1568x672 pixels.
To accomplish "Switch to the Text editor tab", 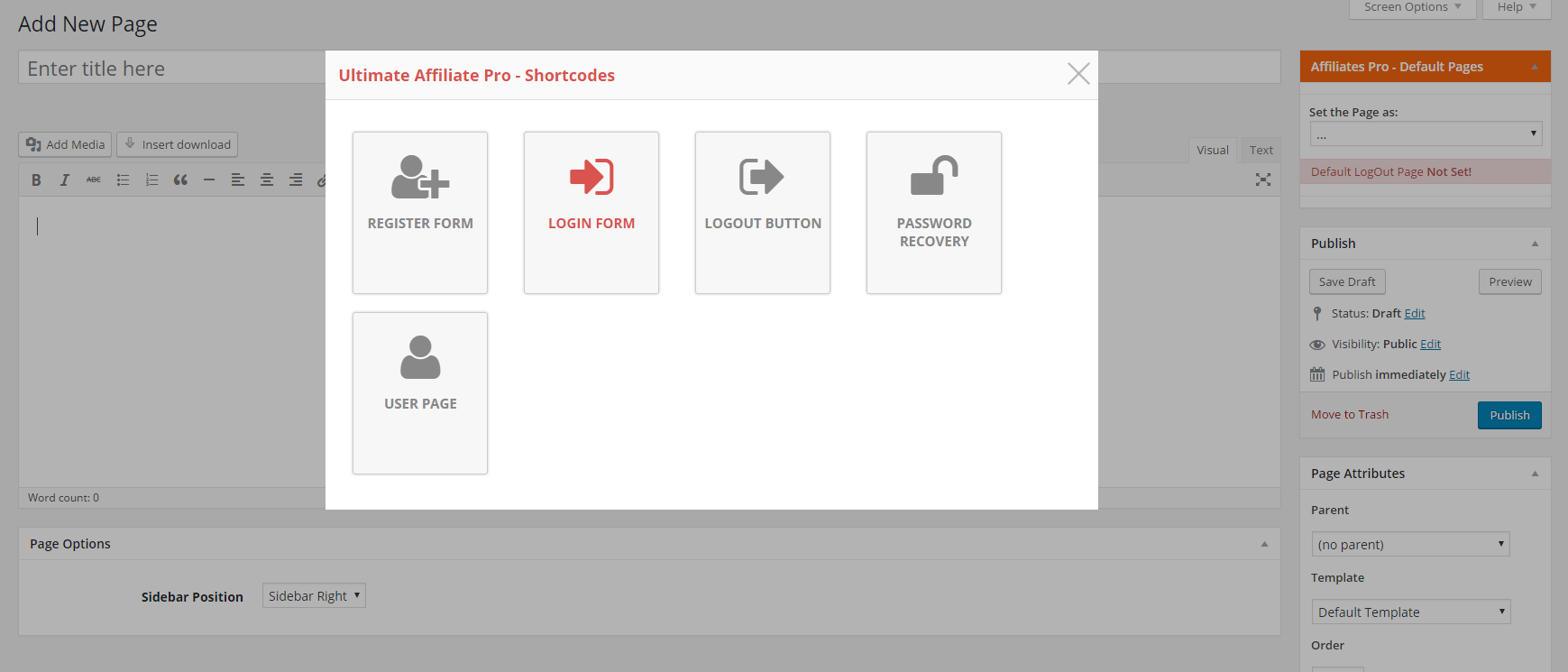I will 1261,150.
